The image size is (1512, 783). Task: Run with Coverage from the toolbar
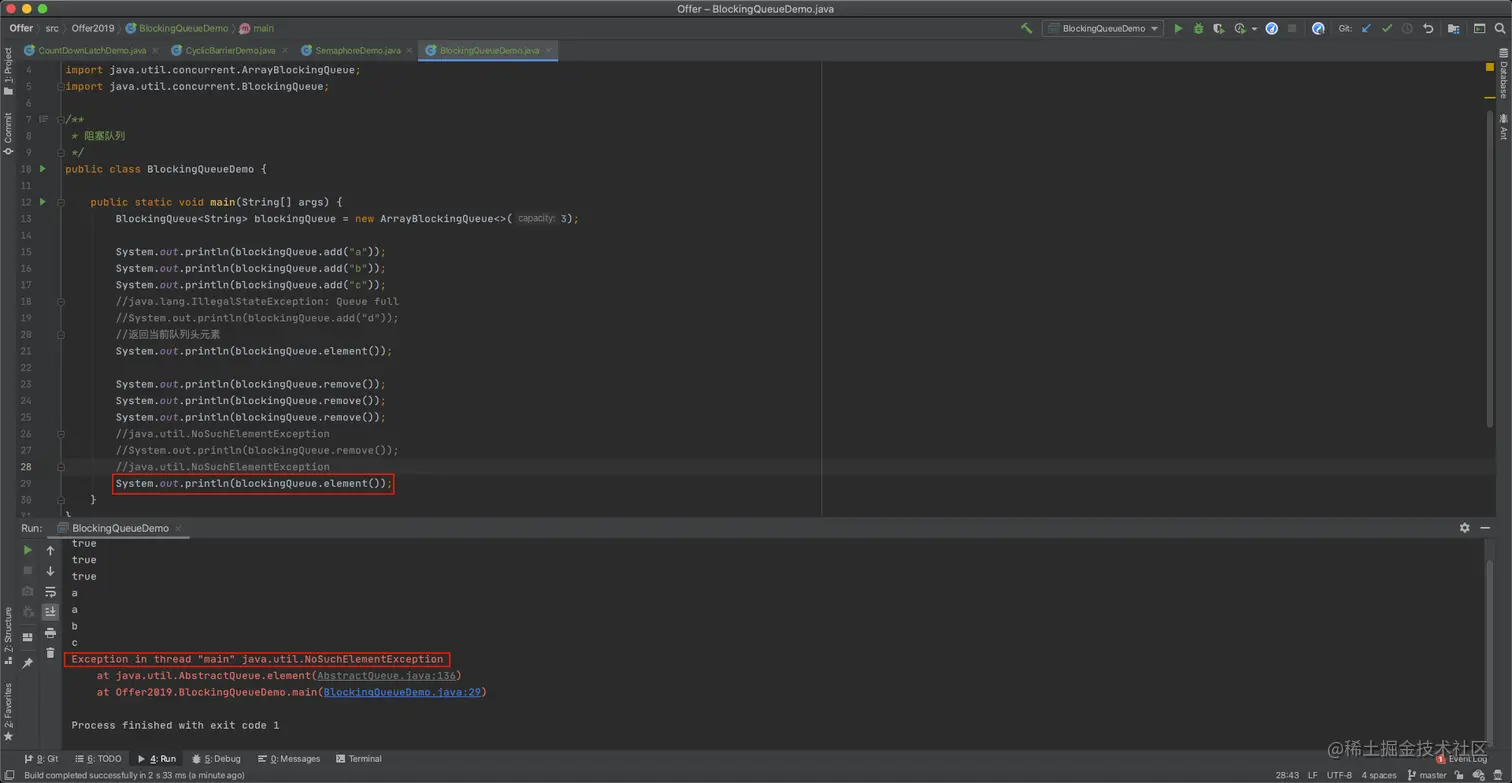click(x=1218, y=29)
